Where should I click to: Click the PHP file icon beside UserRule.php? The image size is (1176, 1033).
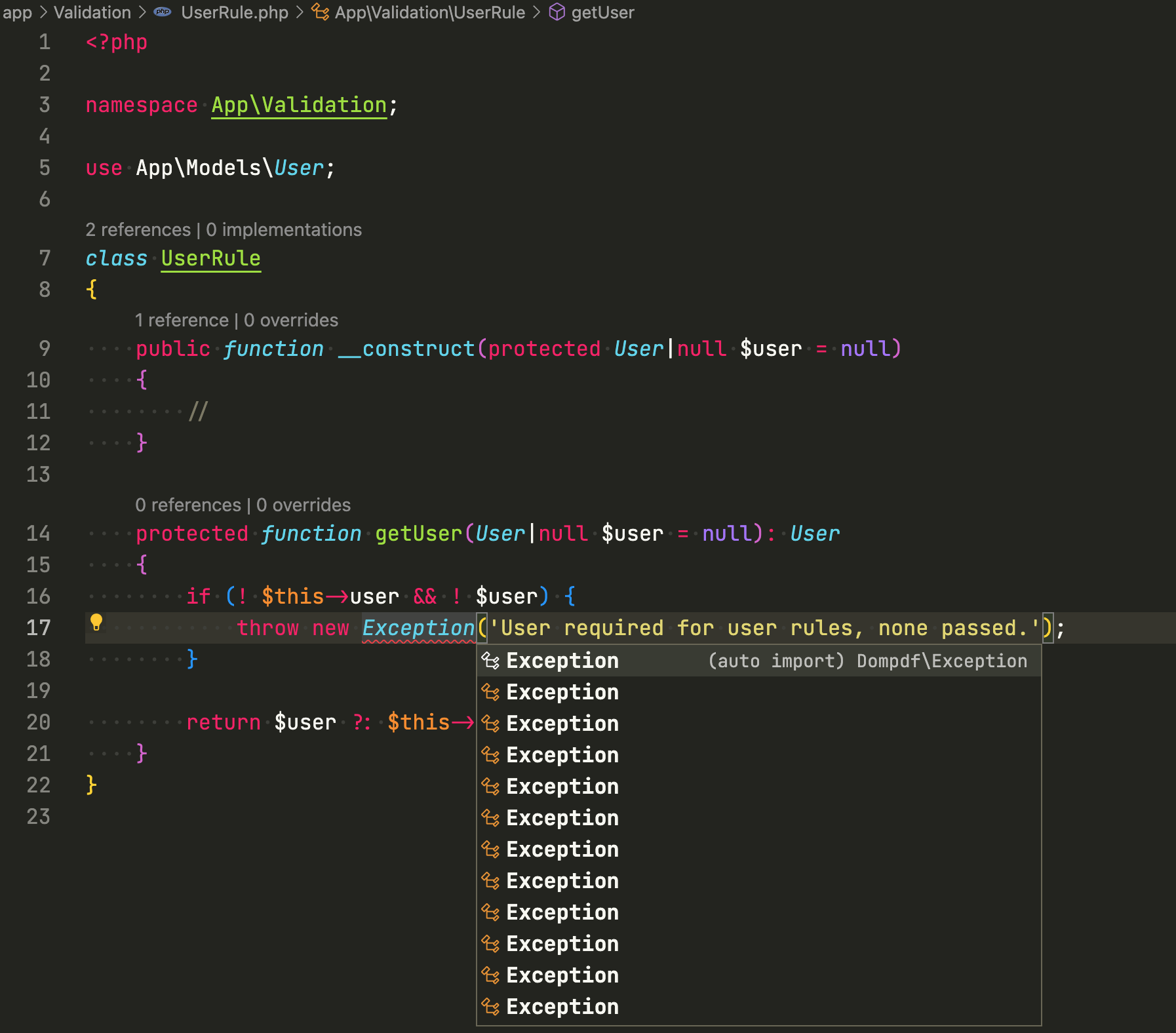[161, 12]
